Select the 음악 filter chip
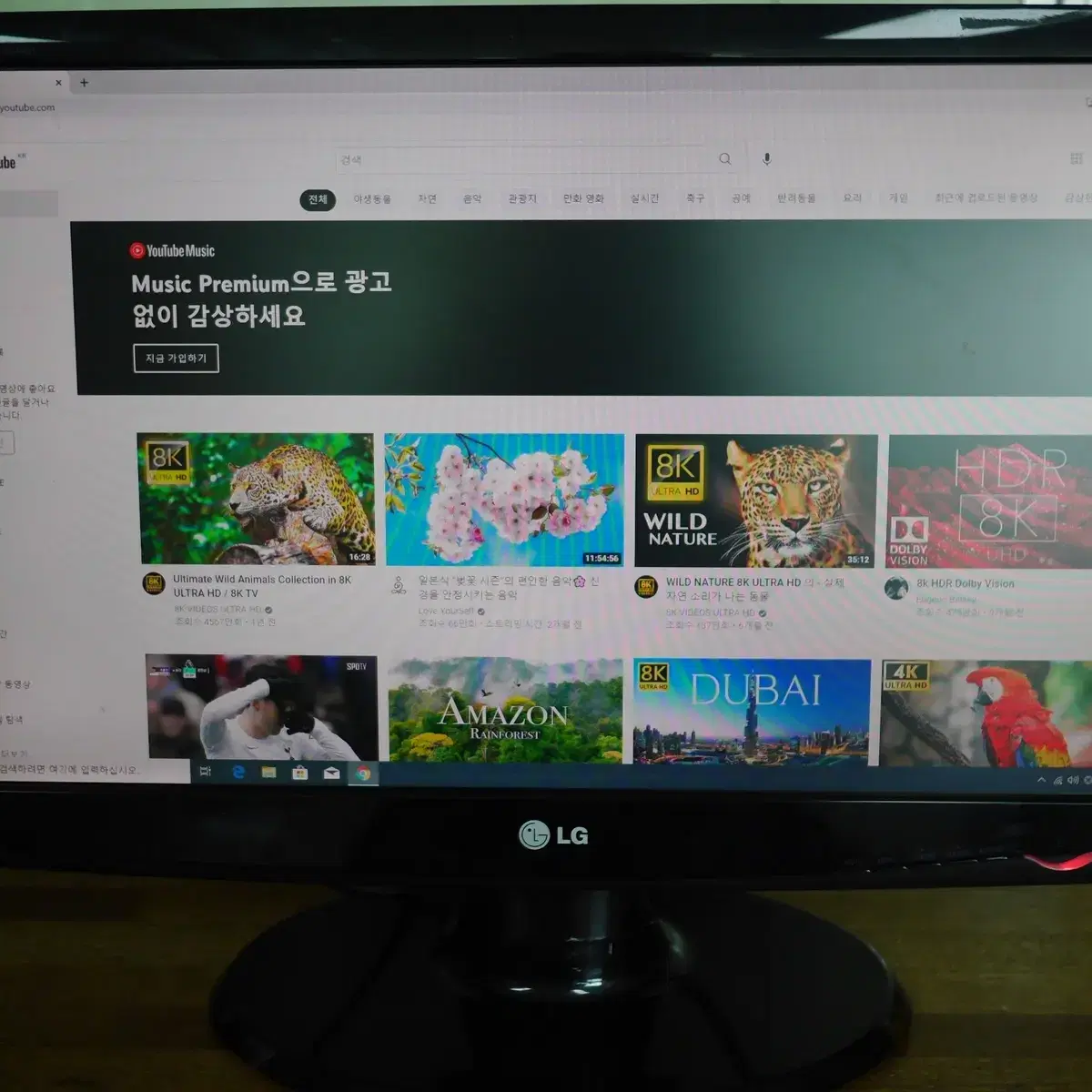1092x1092 pixels. (x=472, y=197)
